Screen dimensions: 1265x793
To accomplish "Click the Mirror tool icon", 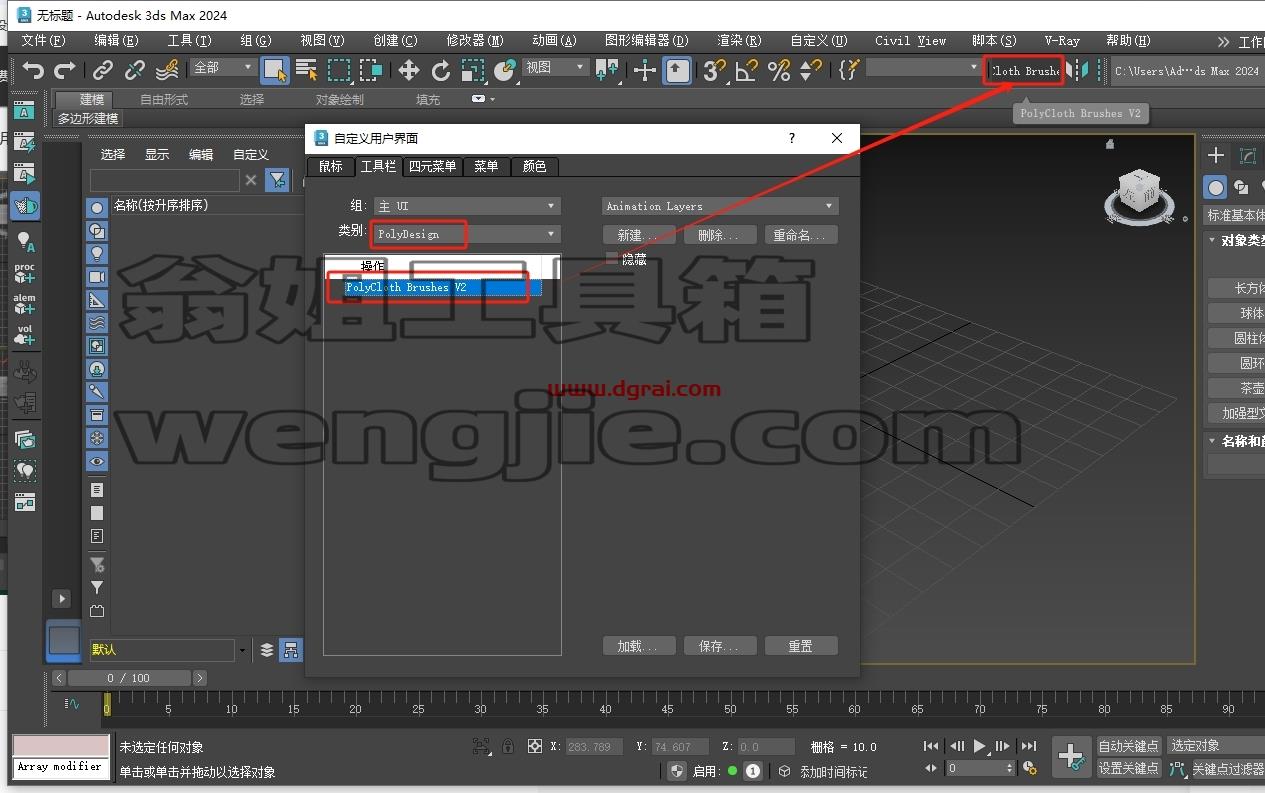I will point(1078,70).
